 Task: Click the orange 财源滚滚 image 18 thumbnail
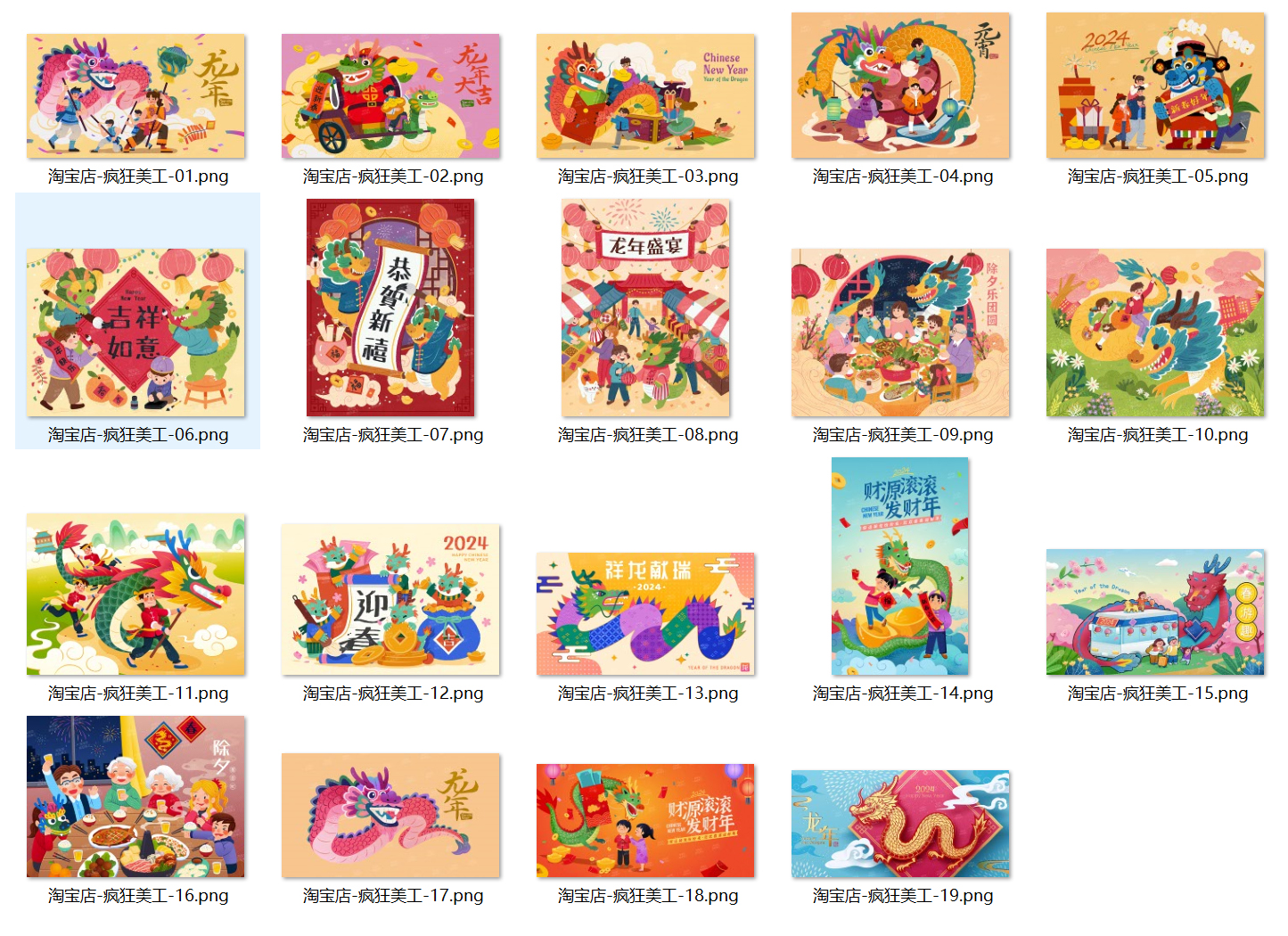tap(645, 820)
